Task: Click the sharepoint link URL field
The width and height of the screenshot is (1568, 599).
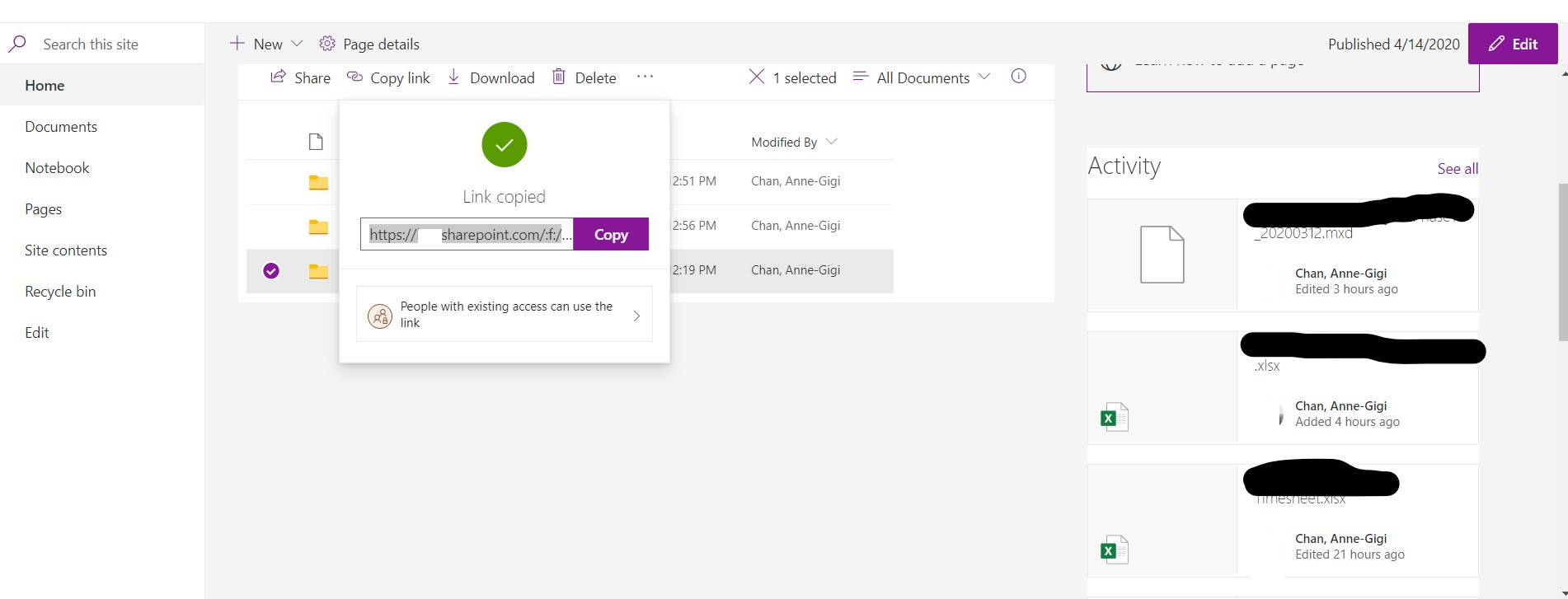Action: (x=467, y=234)
